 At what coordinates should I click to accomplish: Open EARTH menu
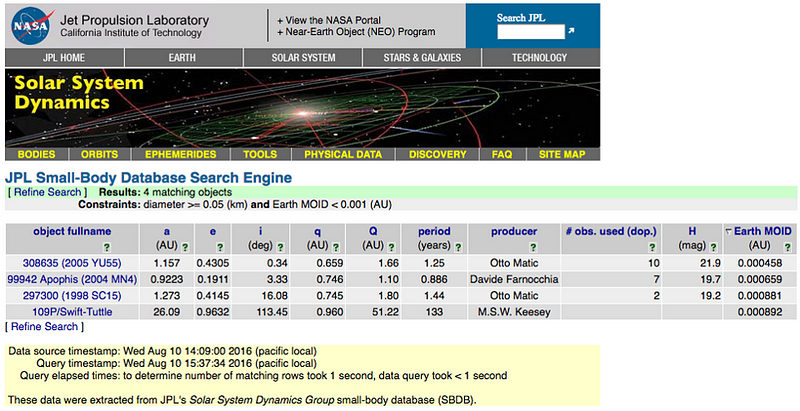coord(183,58)
